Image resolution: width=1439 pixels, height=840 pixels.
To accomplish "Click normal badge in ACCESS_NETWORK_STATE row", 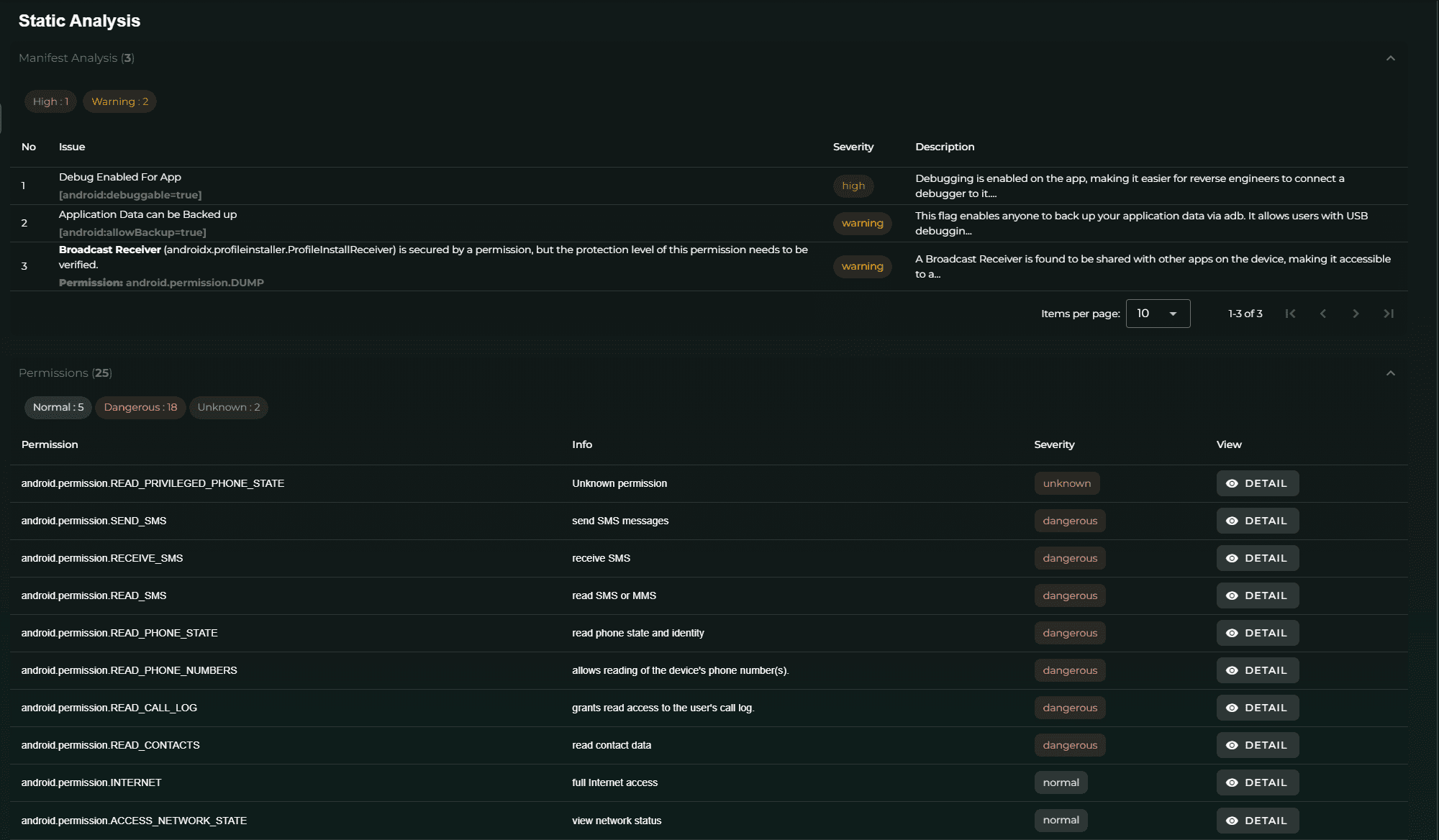I will pos(1061,820).
